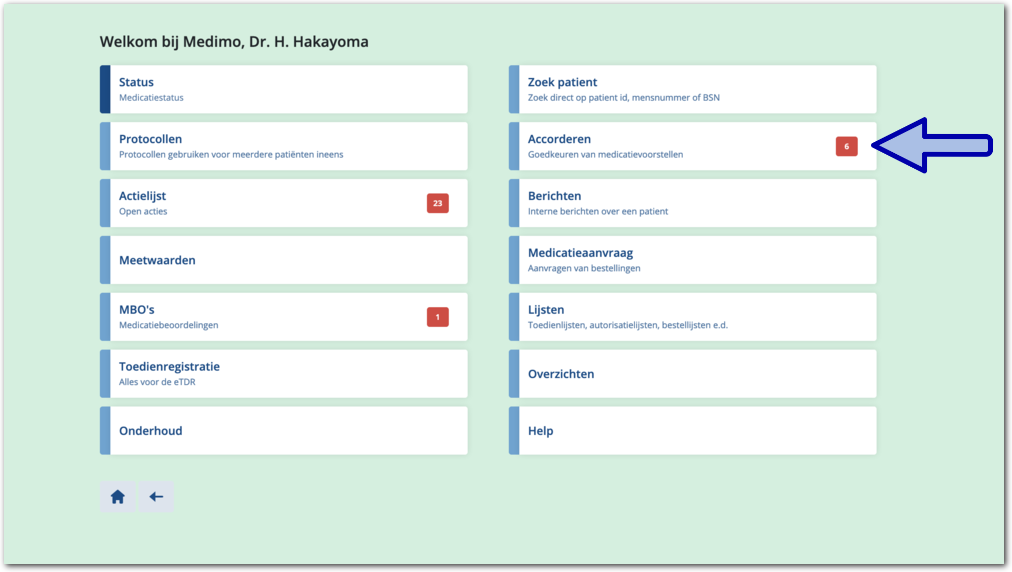Open Zoek patient search tile
1012x572 pixels.
pos(692,90)
